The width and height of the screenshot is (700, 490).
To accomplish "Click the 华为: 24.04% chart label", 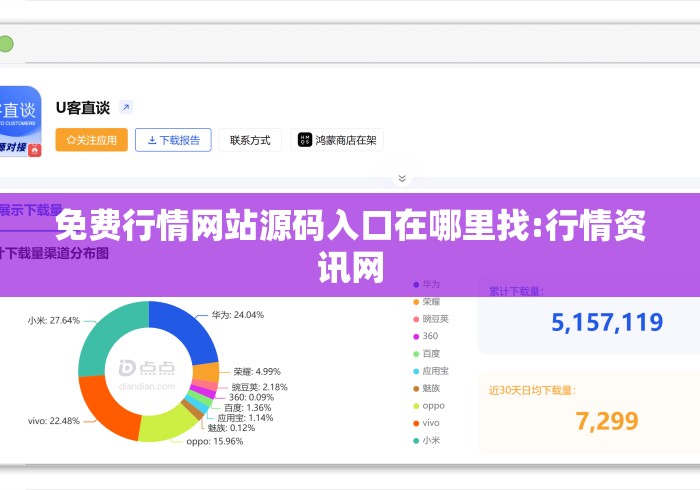I will pos(238,315).
